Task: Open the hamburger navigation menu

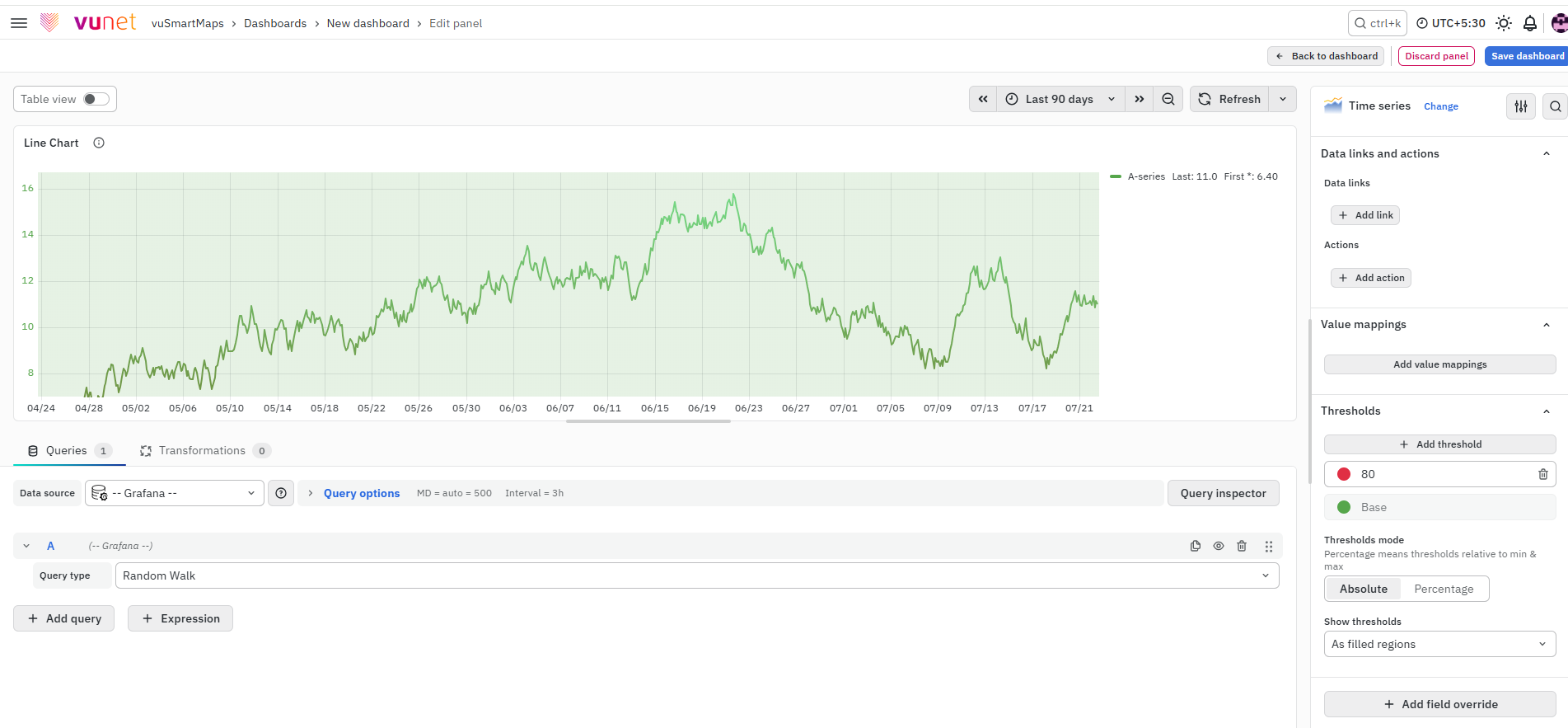Action: (19, 23)
